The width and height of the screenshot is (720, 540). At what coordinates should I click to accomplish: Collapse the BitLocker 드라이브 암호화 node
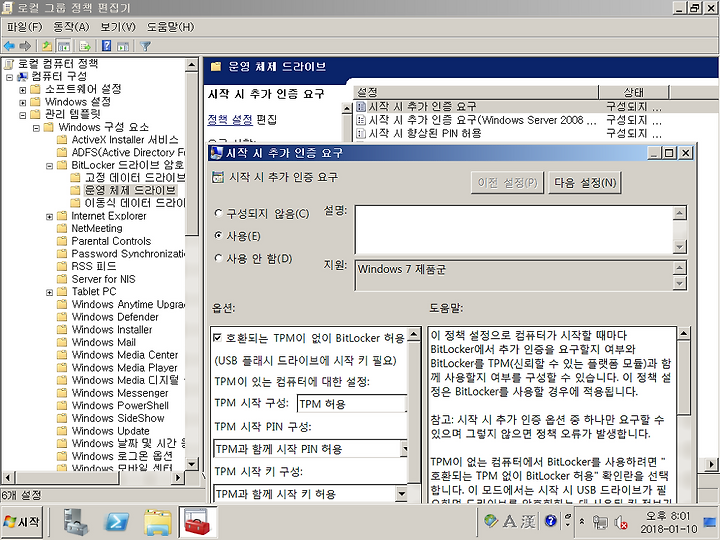[50, 166]
